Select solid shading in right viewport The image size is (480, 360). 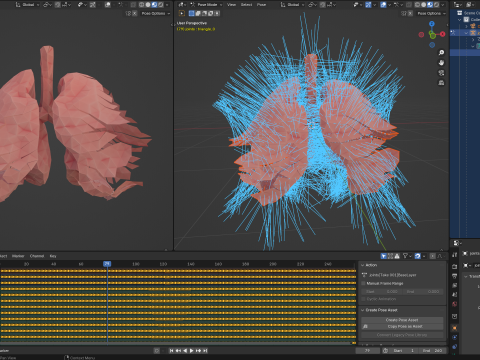pos(423,5)
